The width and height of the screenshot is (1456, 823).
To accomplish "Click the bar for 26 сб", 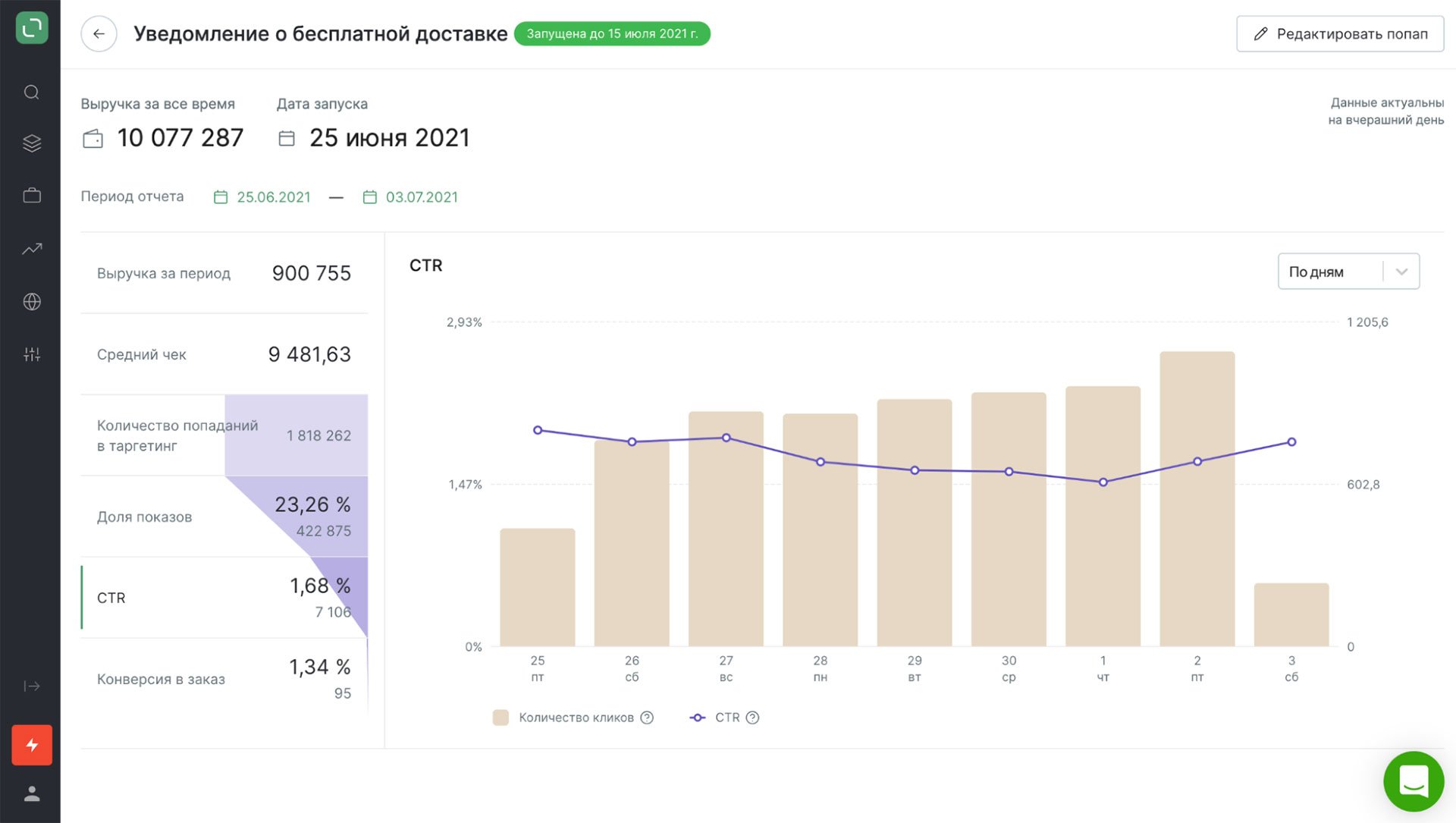I will (x=632, y=543).
